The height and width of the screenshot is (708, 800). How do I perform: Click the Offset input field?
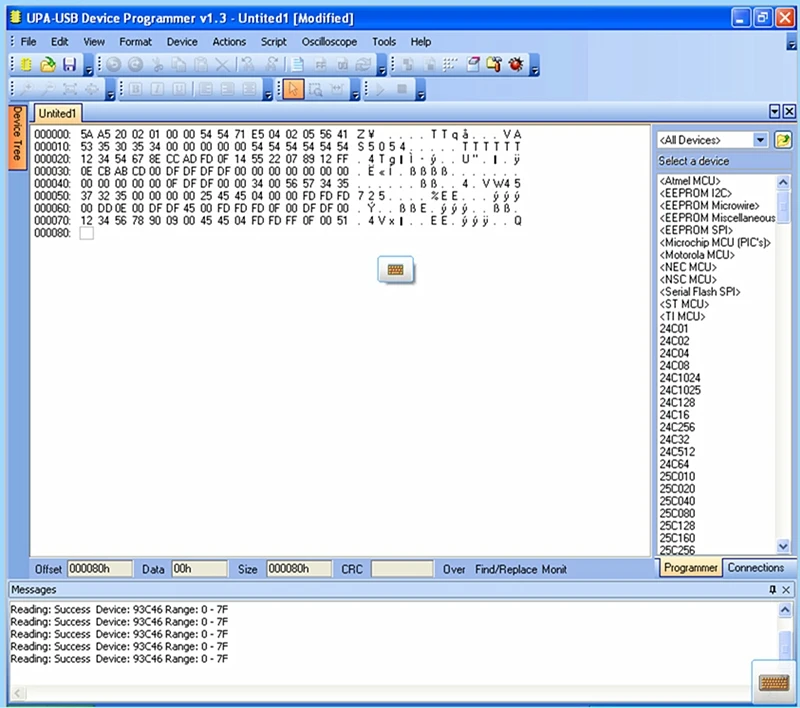coord(99,569)
